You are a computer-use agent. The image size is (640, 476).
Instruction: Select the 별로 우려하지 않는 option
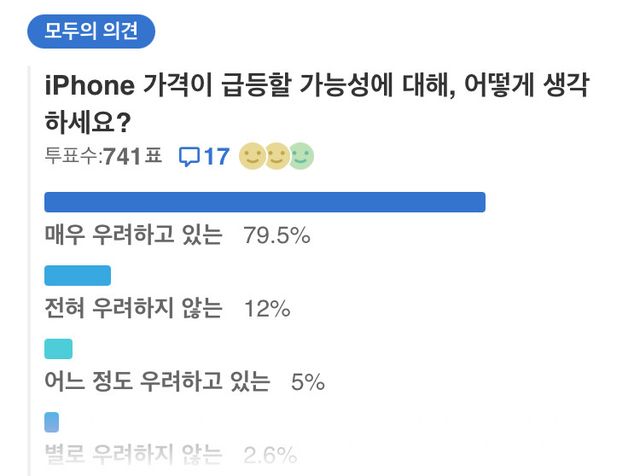133,455
